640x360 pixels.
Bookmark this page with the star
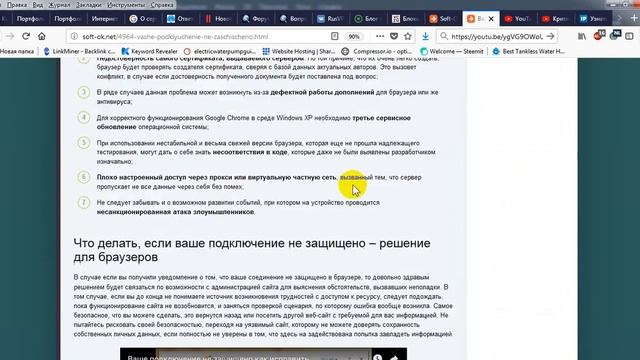click(407, 36)
